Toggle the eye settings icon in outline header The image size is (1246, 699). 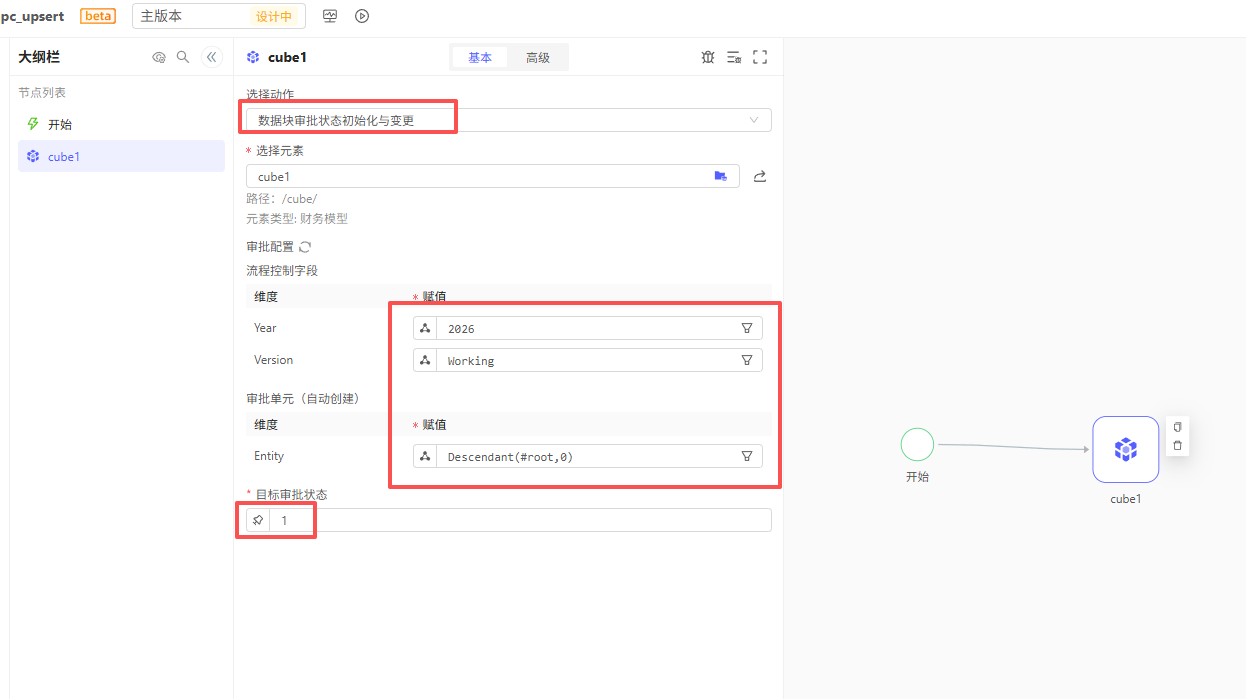(158, 57)
